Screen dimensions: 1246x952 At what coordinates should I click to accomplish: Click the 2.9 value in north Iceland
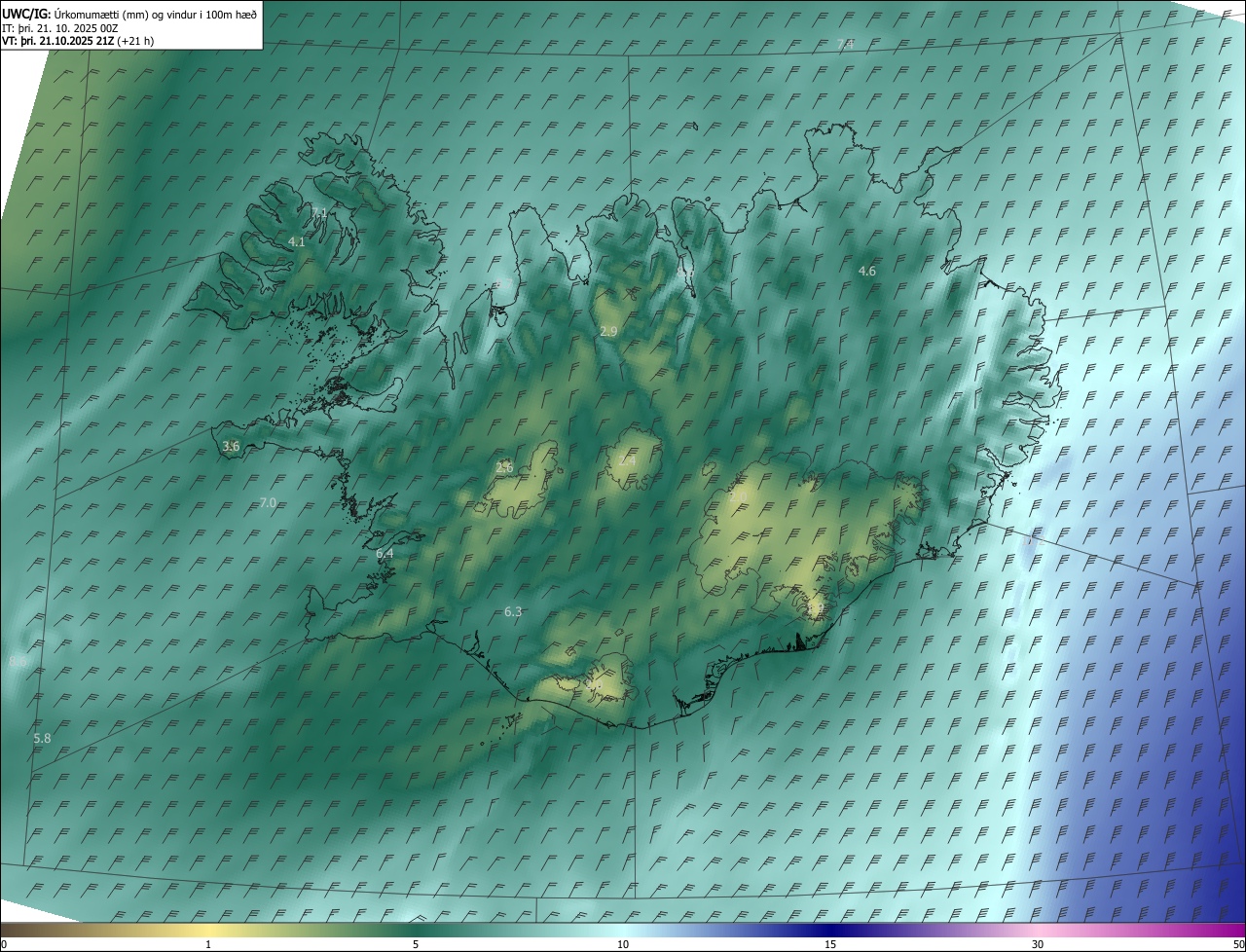click(x=608, y=332)
